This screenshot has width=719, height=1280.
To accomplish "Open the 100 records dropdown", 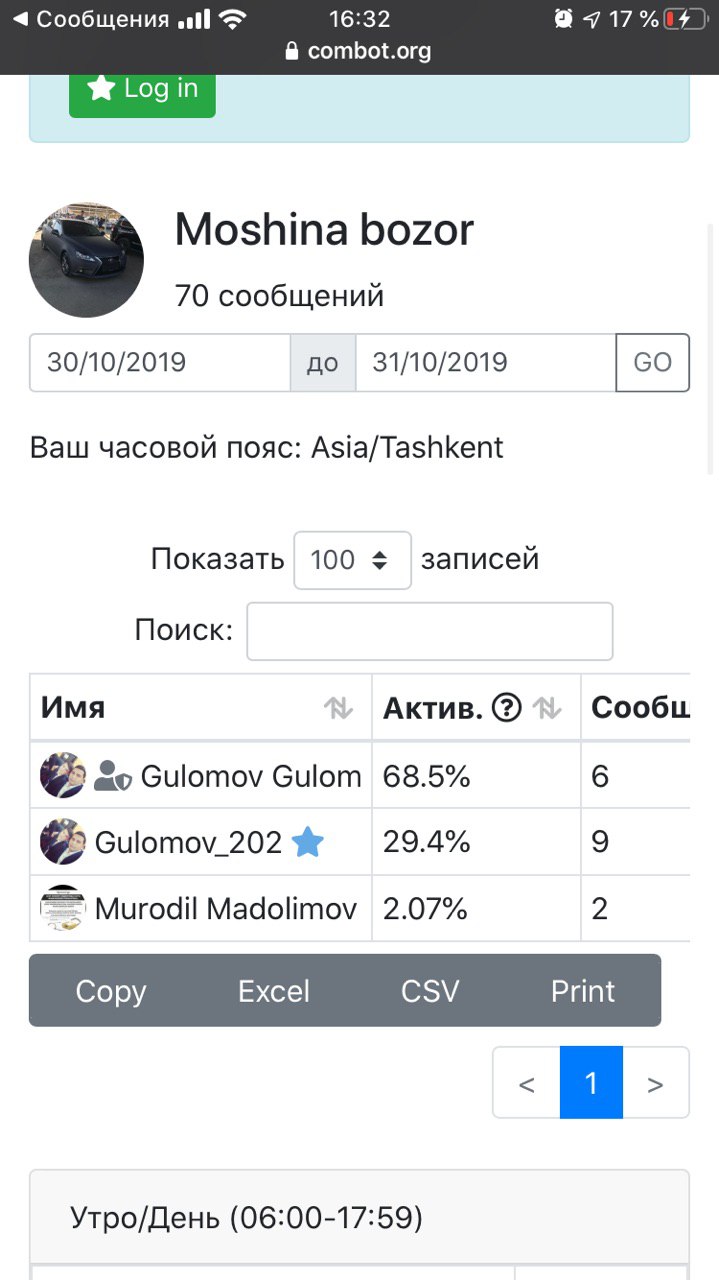I will (352, 560).
